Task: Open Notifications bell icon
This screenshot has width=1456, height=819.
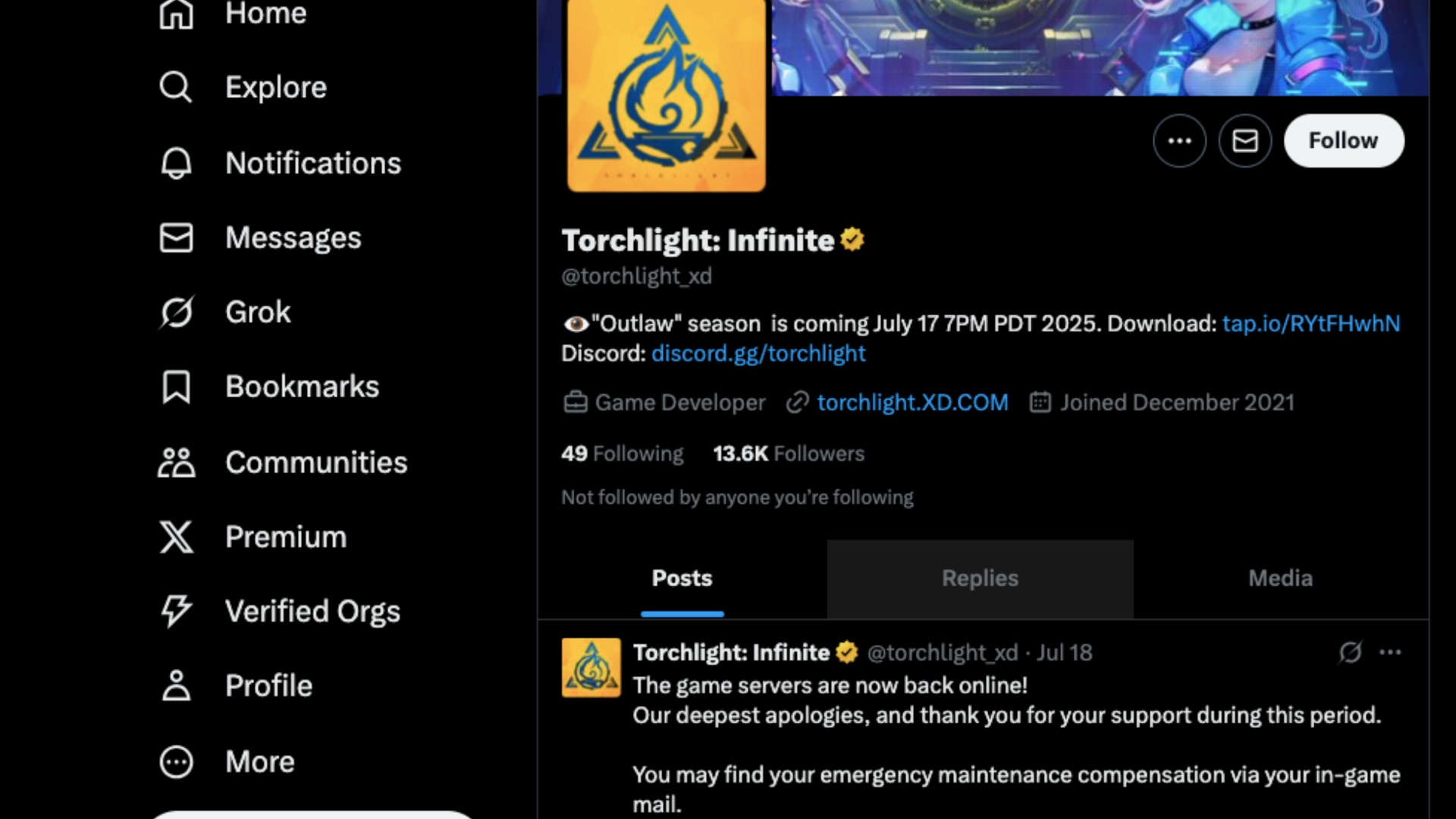Action: 176,163
